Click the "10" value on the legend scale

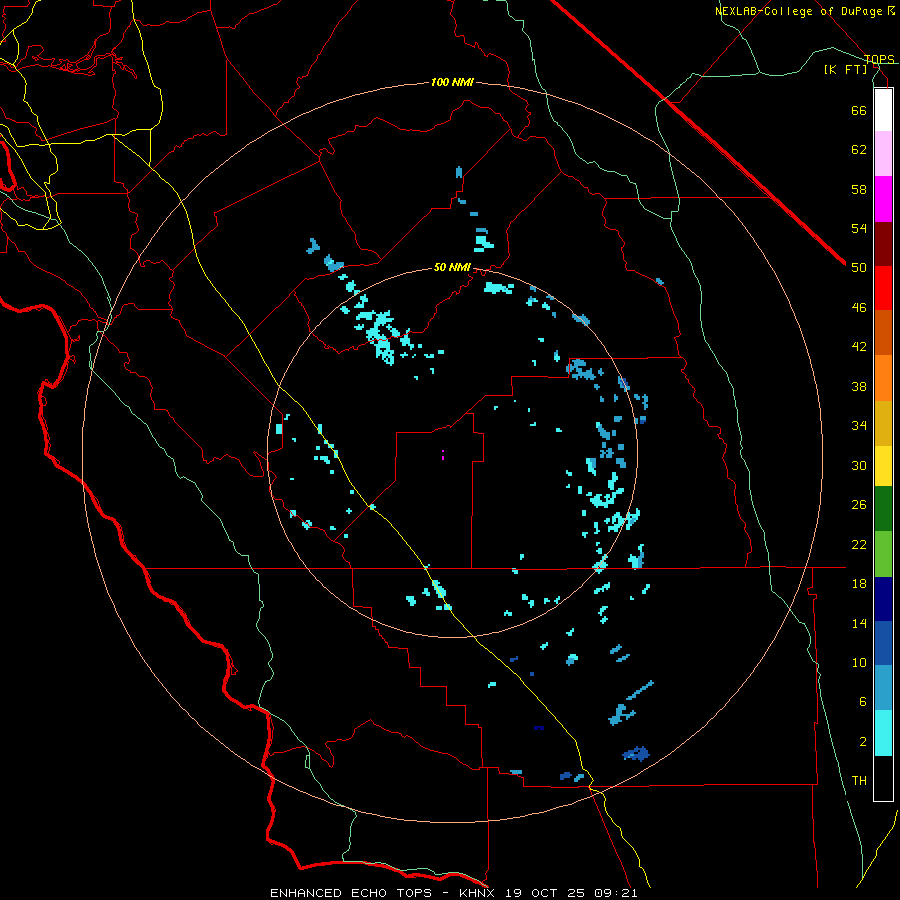(859, 663)
